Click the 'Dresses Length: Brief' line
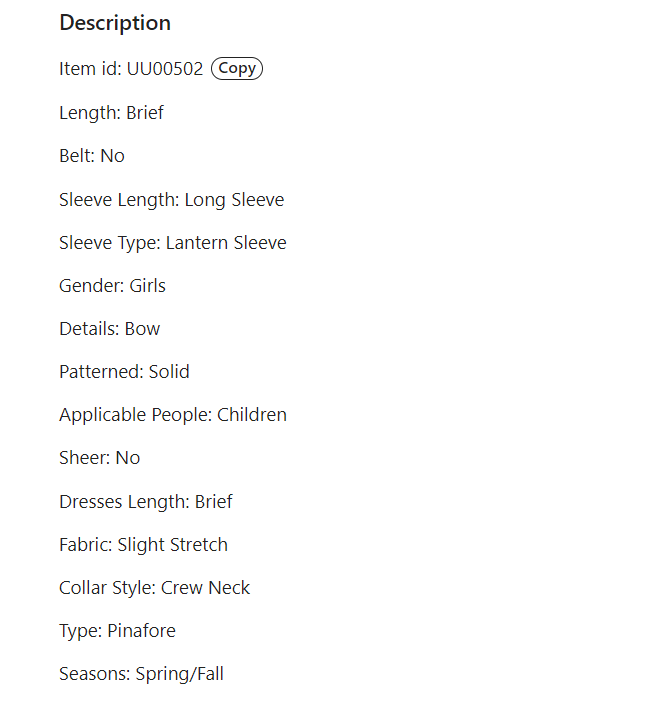Image resolution: width=671 pixels, height=702 pixels. click(146, 502)
